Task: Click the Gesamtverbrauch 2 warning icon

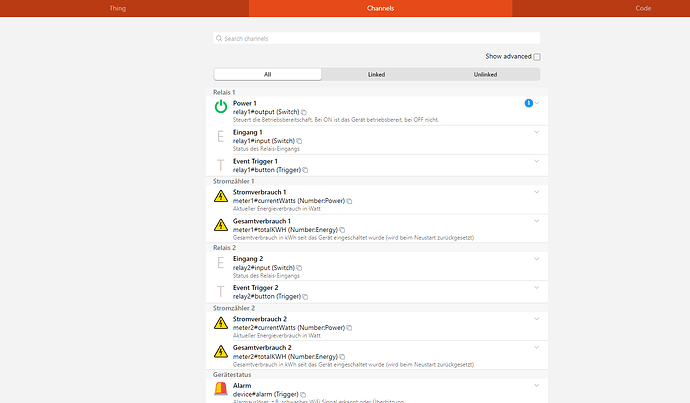Action: tap(221, 353)
